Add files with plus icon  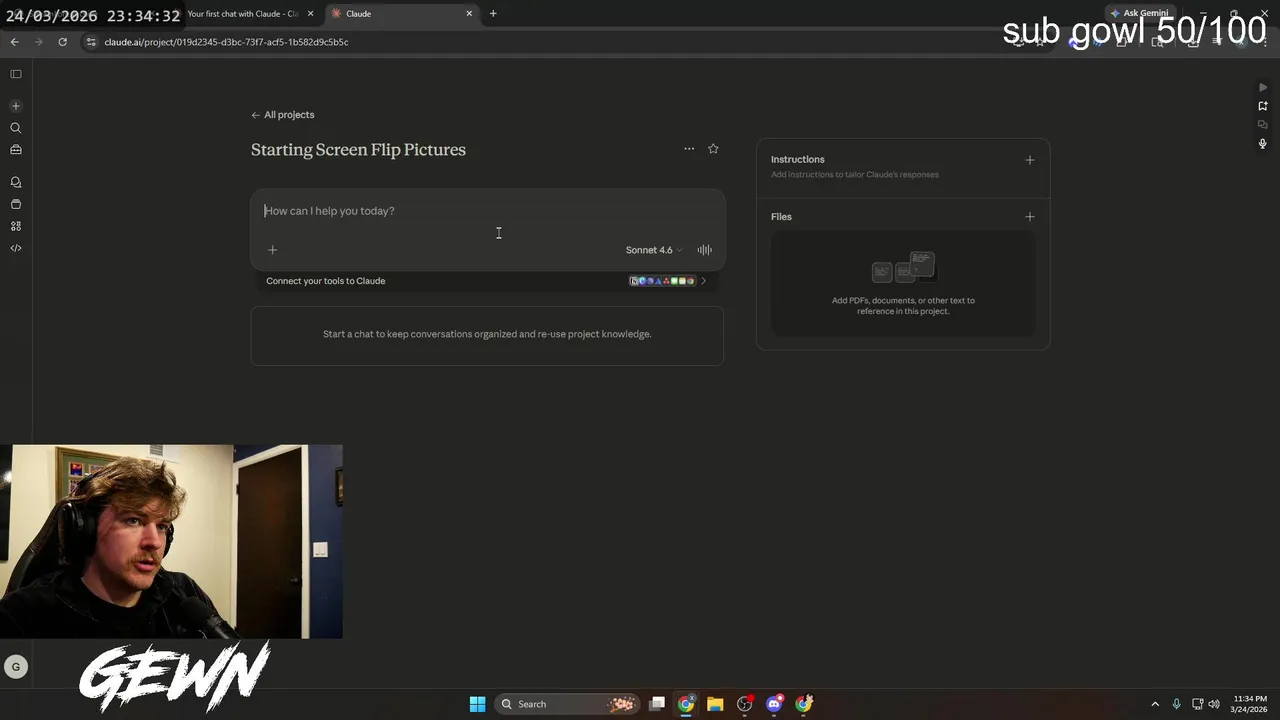point(1030,217)
